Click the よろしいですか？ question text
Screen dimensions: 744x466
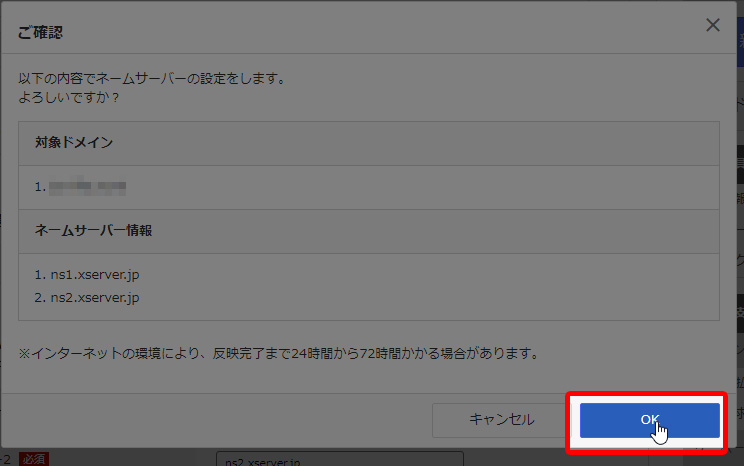(x=69, y=98)
